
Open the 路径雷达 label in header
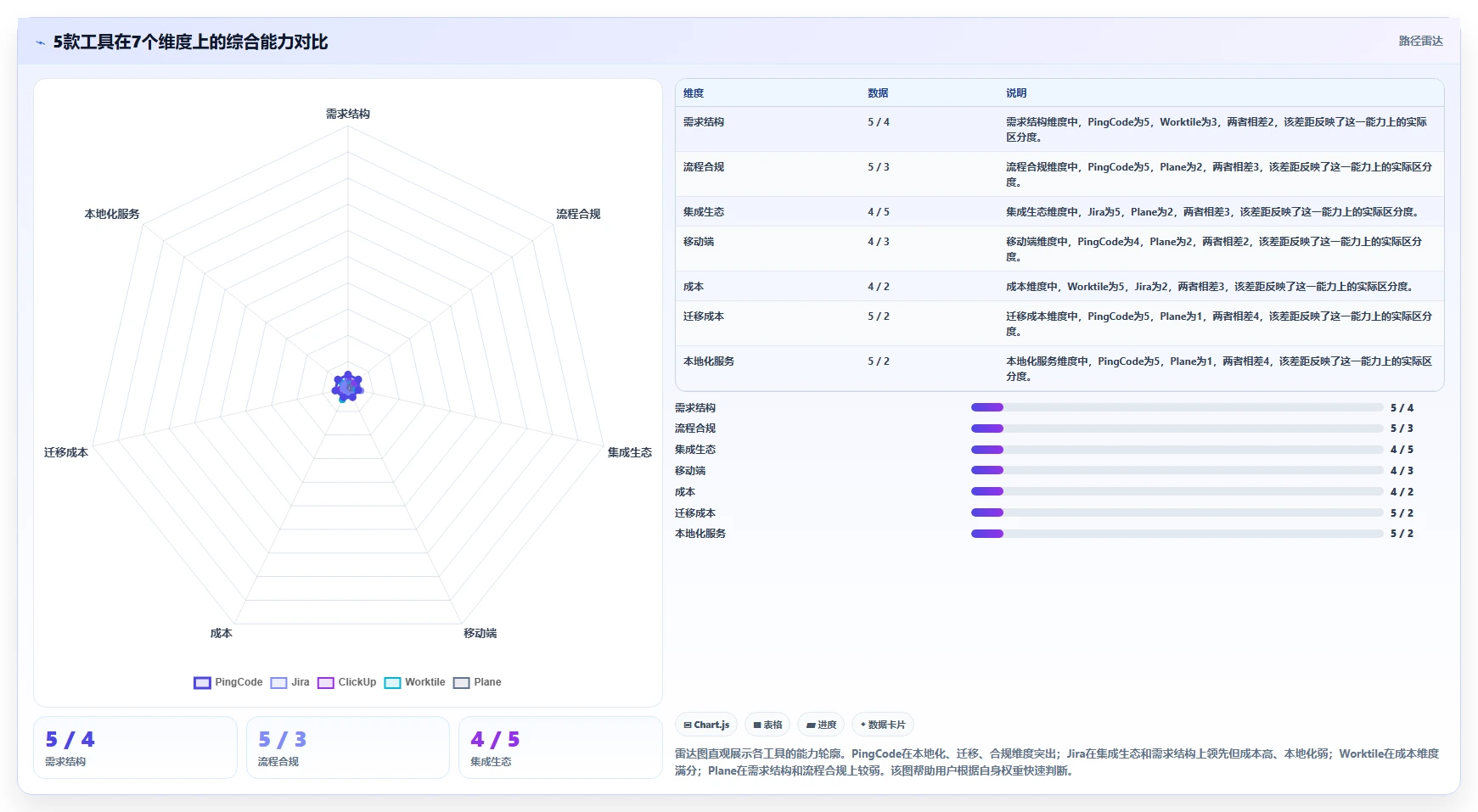click(1420, 41)
